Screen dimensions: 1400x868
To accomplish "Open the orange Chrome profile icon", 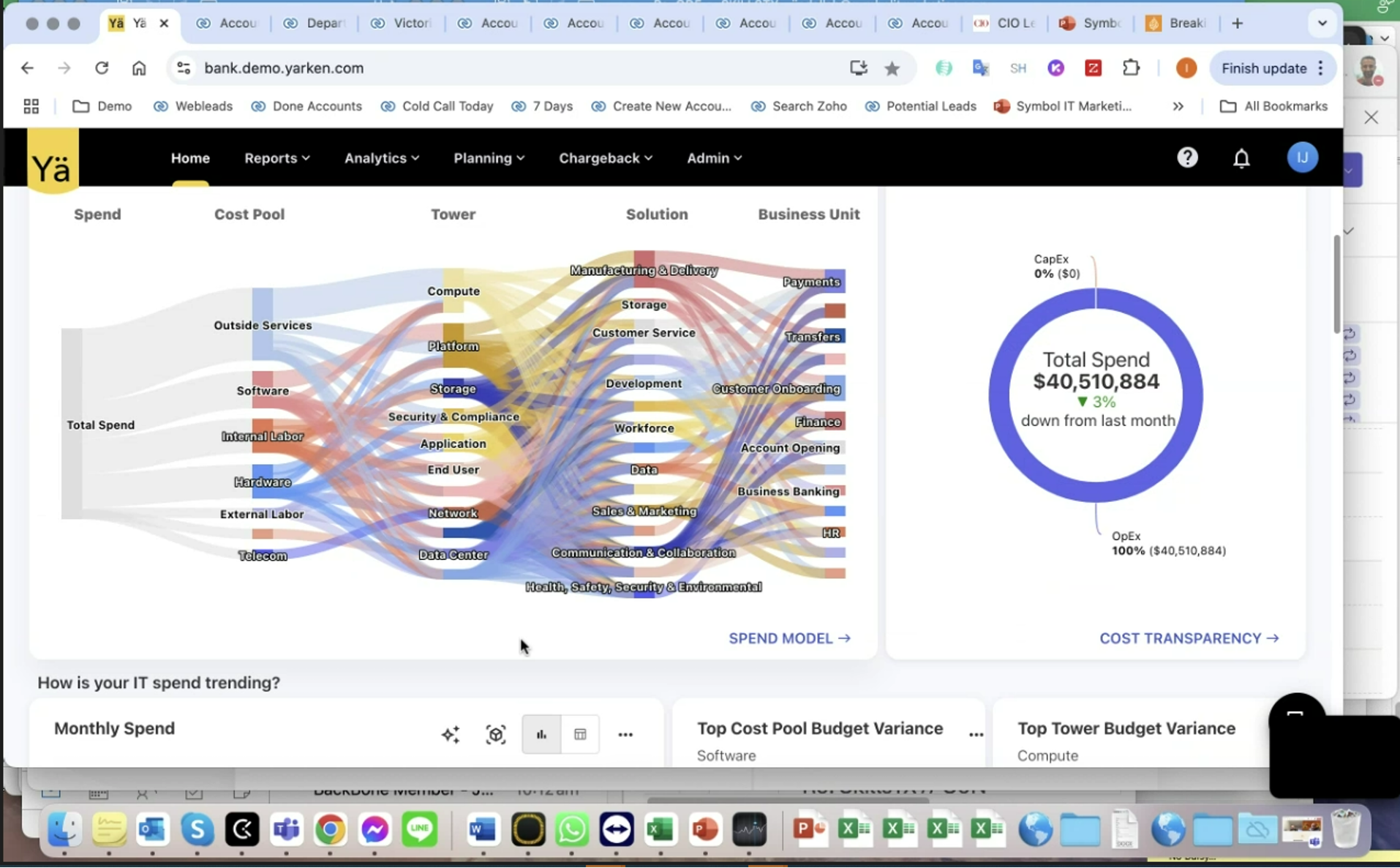I will click(1186, 68).
